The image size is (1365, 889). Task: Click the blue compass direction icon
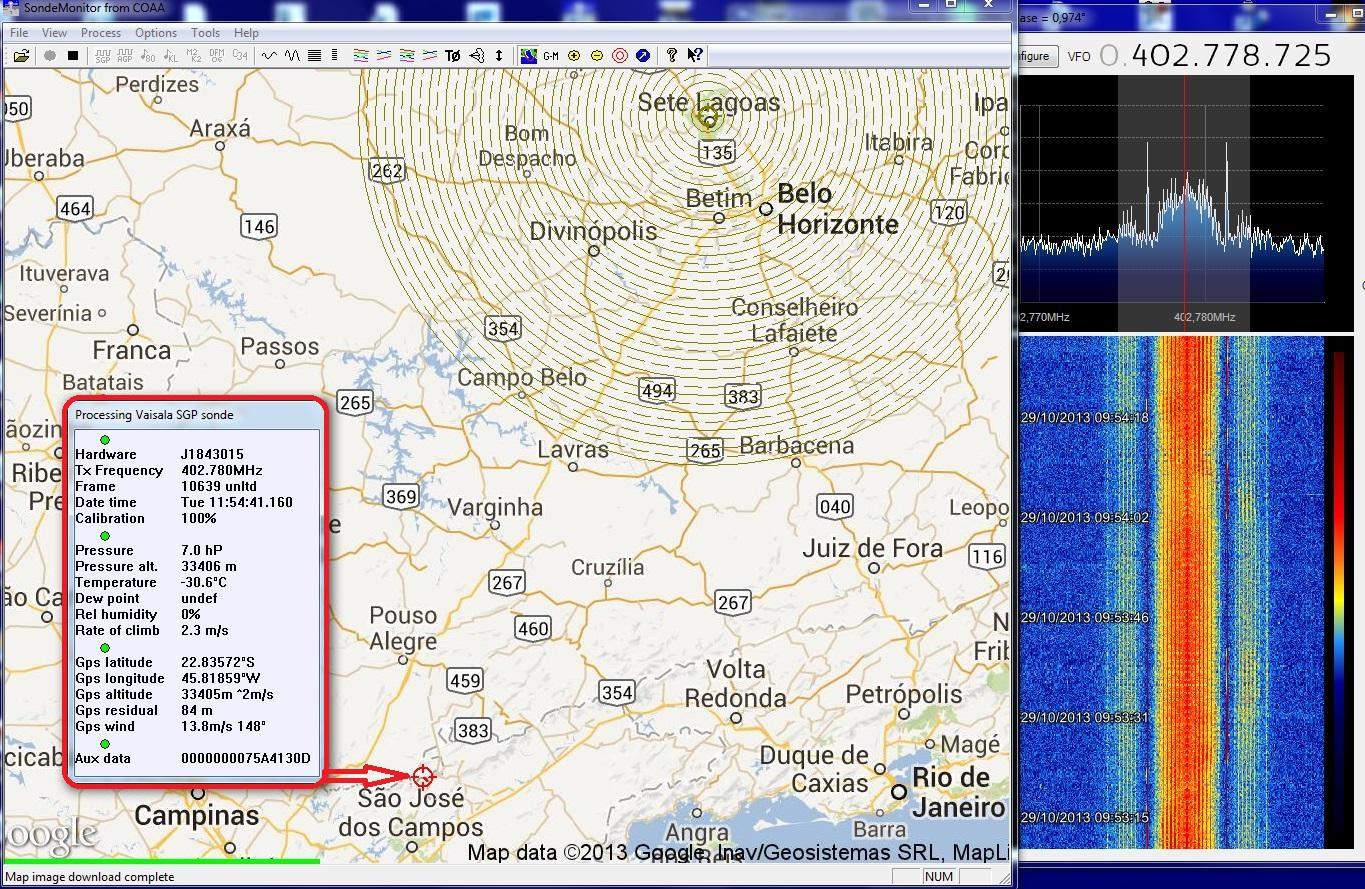tap(643, 56)
